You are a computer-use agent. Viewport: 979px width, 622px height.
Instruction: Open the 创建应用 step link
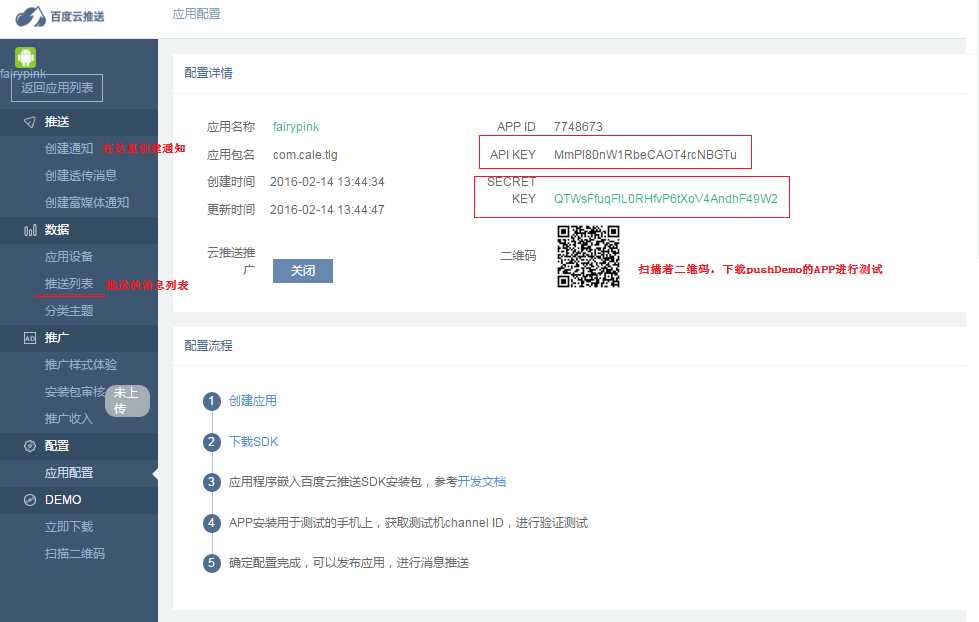(x=253, y=401)
